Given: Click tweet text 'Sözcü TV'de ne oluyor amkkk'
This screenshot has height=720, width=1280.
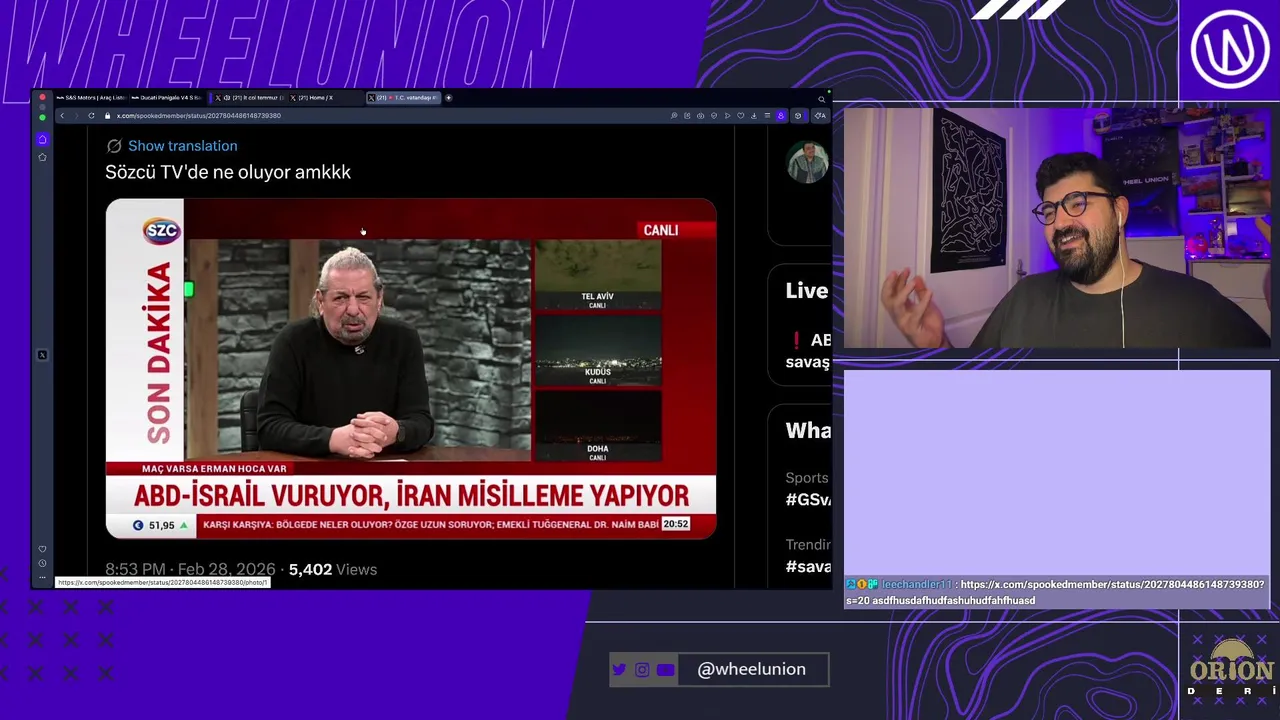Looking at the screenshot, I should pos(228,172).
